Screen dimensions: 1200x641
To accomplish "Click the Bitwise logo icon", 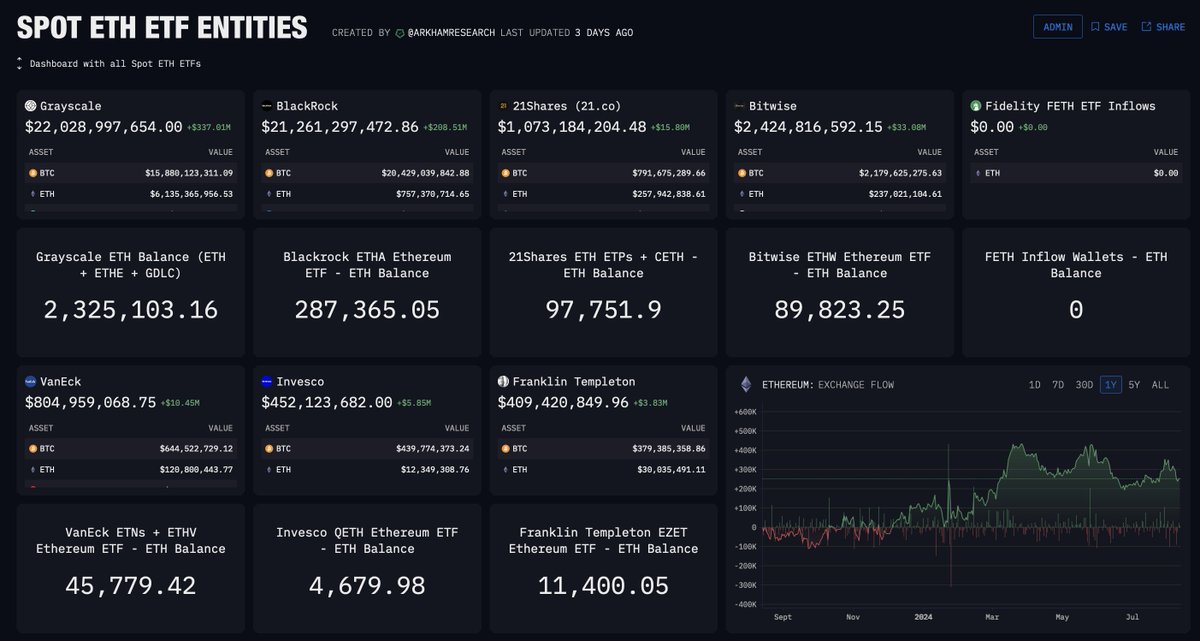I will click(x=739, y=106).
